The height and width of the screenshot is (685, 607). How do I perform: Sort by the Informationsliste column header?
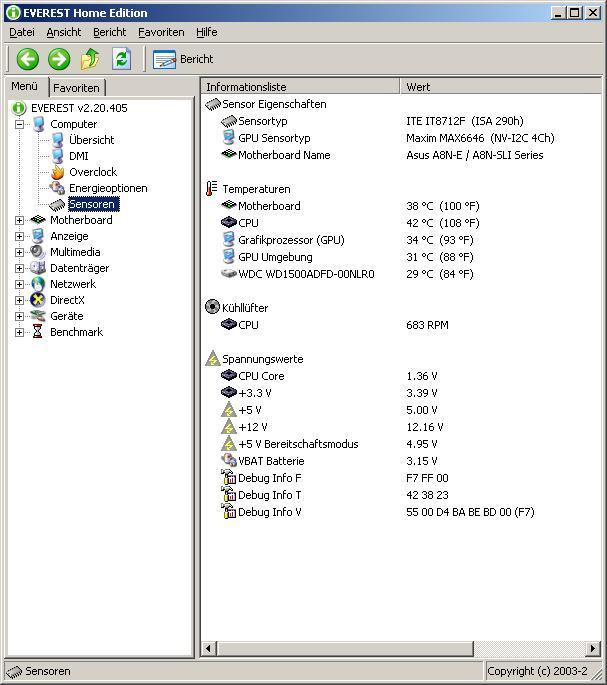(x=301, y=87)
